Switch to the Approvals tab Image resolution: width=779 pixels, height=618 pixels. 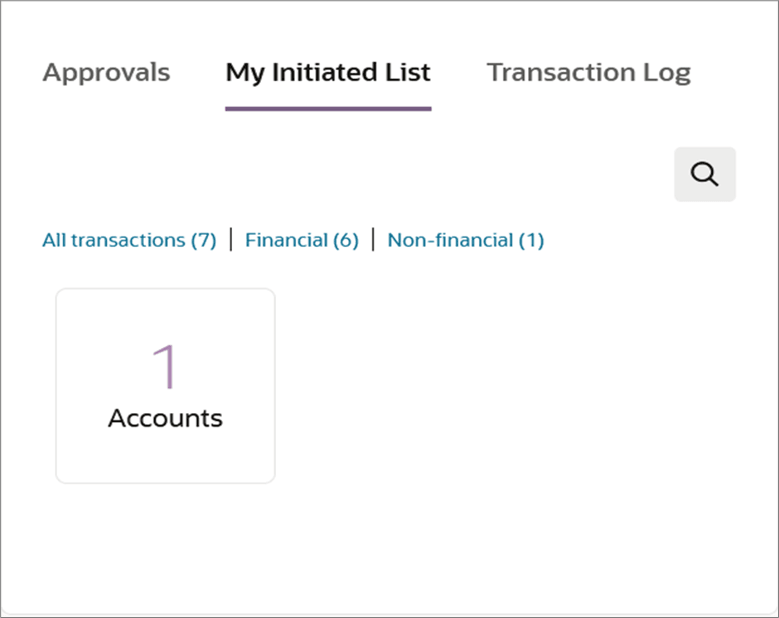106,73
